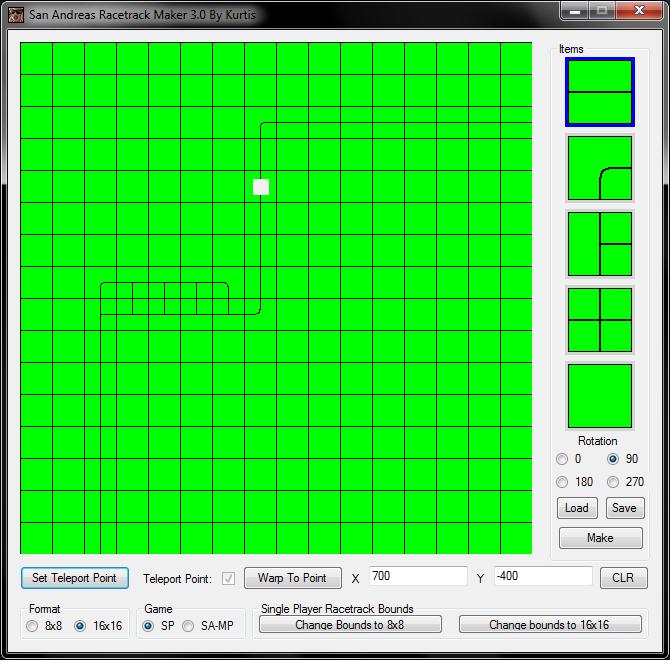Click the application icon in title bar
This screenshot has width=670, height=660.
tap(16, 15)
